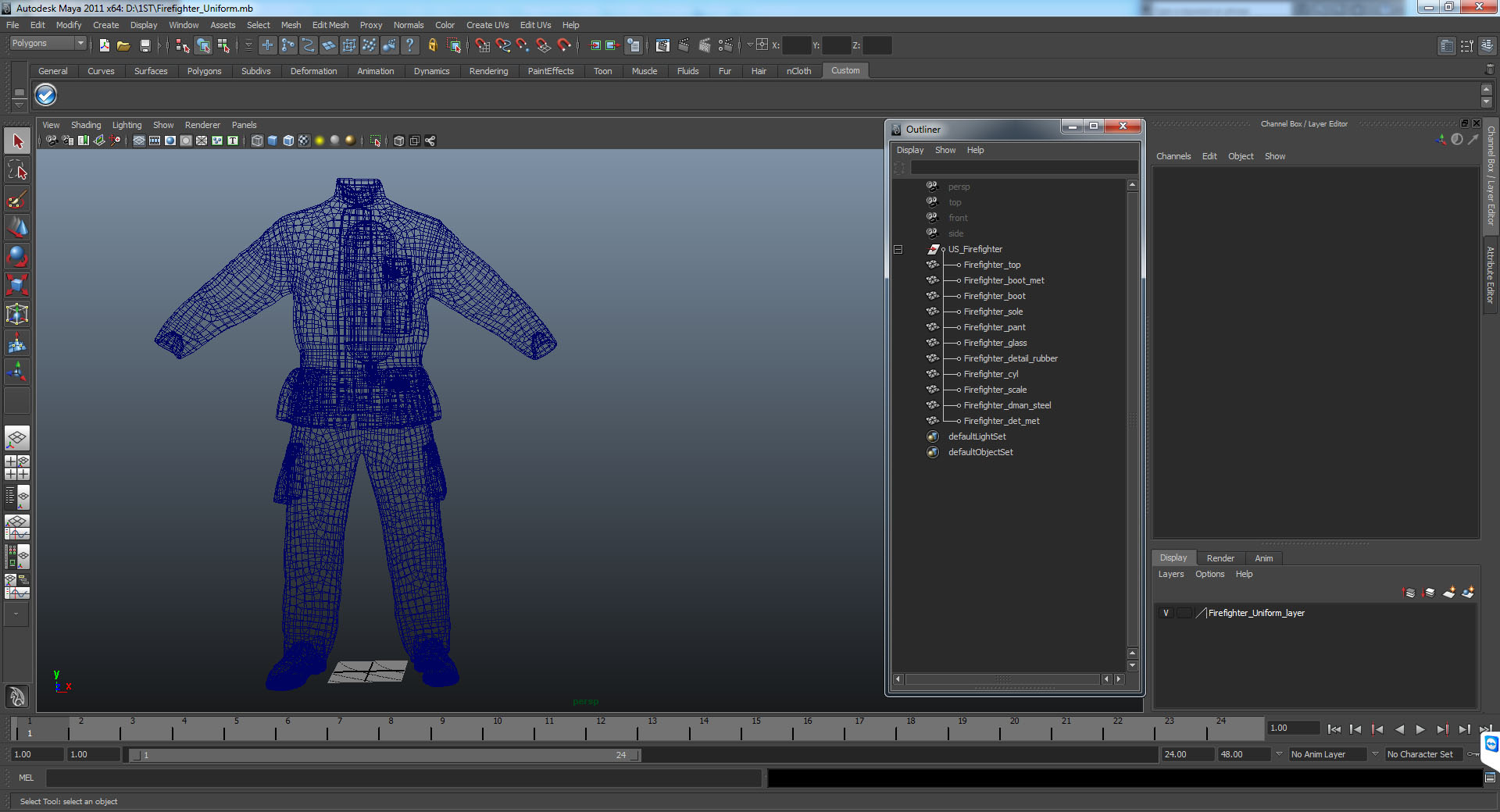Open the Polygons menu set dropdown
1500x812 pixels.
pyautogui.click(x=47, y=44)
